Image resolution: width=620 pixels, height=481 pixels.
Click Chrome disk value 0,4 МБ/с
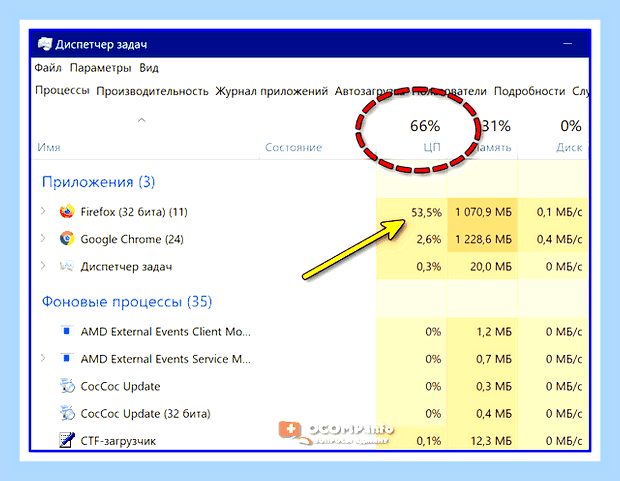pyautogui.click(x=560, y=239)
